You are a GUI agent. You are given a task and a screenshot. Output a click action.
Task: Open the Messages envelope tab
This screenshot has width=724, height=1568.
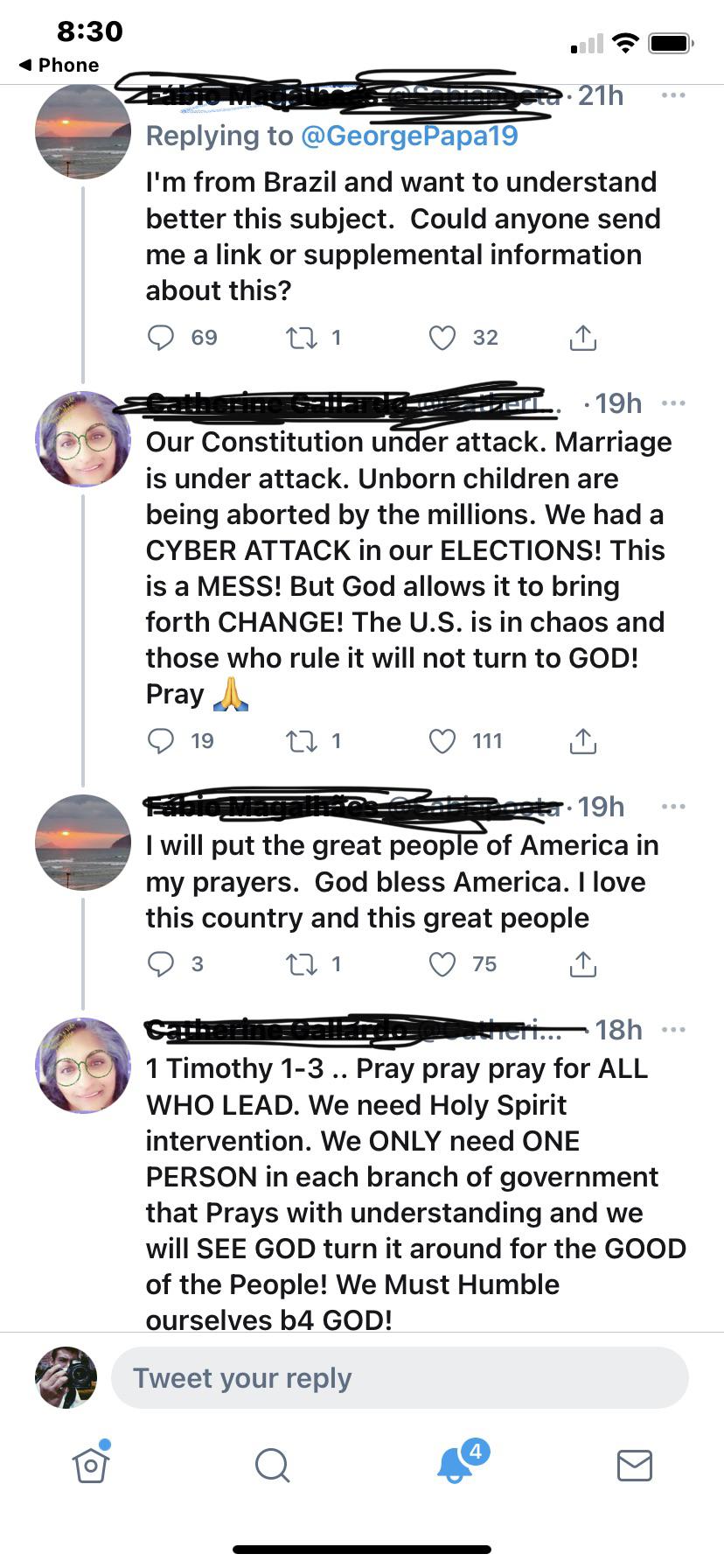(x=634, y=1465)
